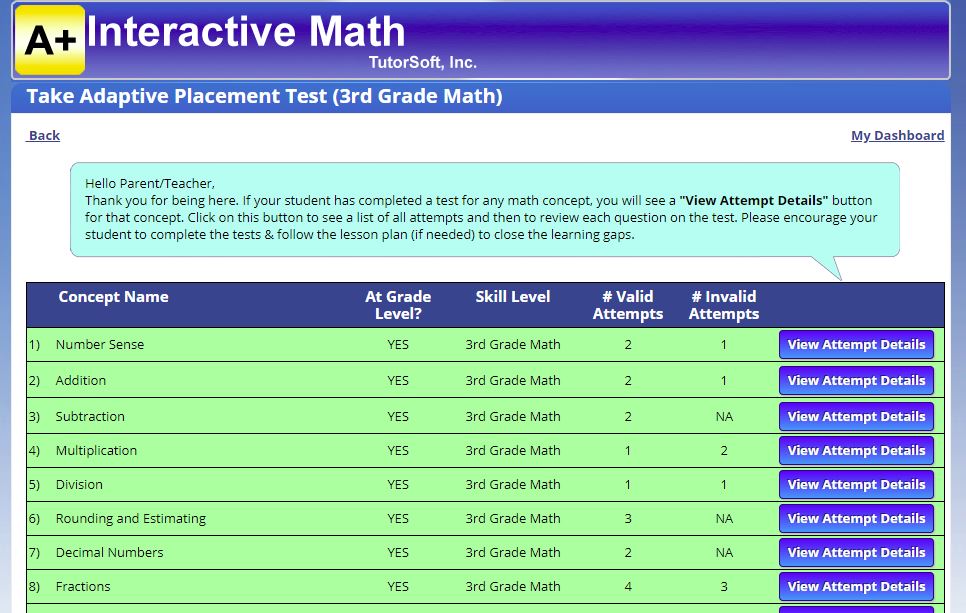View attempt details for Multiplication
The height and width of the screenshot is (613, 966).
click(x=856, y=450)
